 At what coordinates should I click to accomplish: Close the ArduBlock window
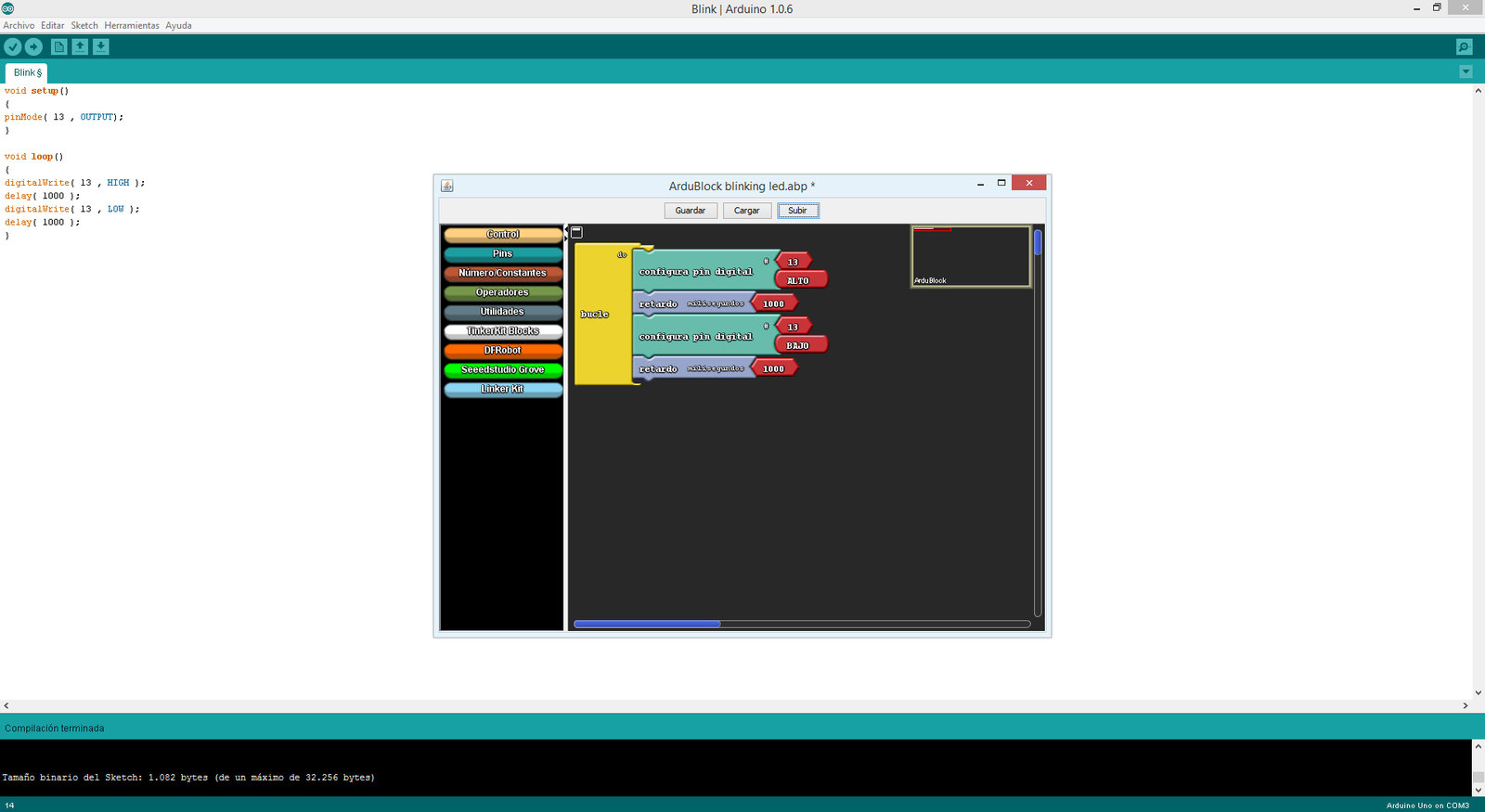pos(1029,183)
